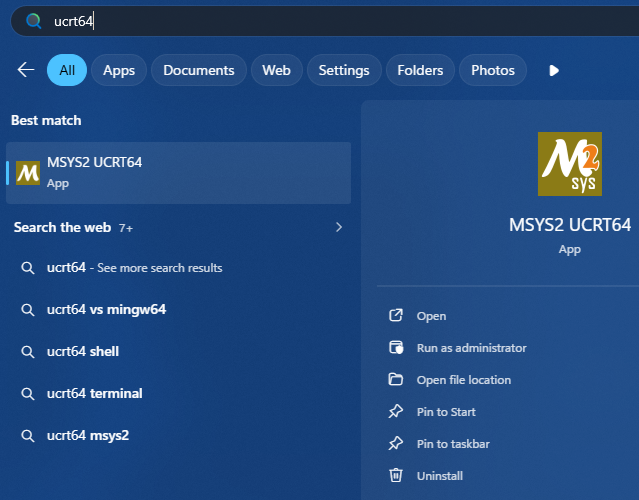Expand Search the web results chevron
The width and height of the screenshot is (639, 500).
click(339, 227)
